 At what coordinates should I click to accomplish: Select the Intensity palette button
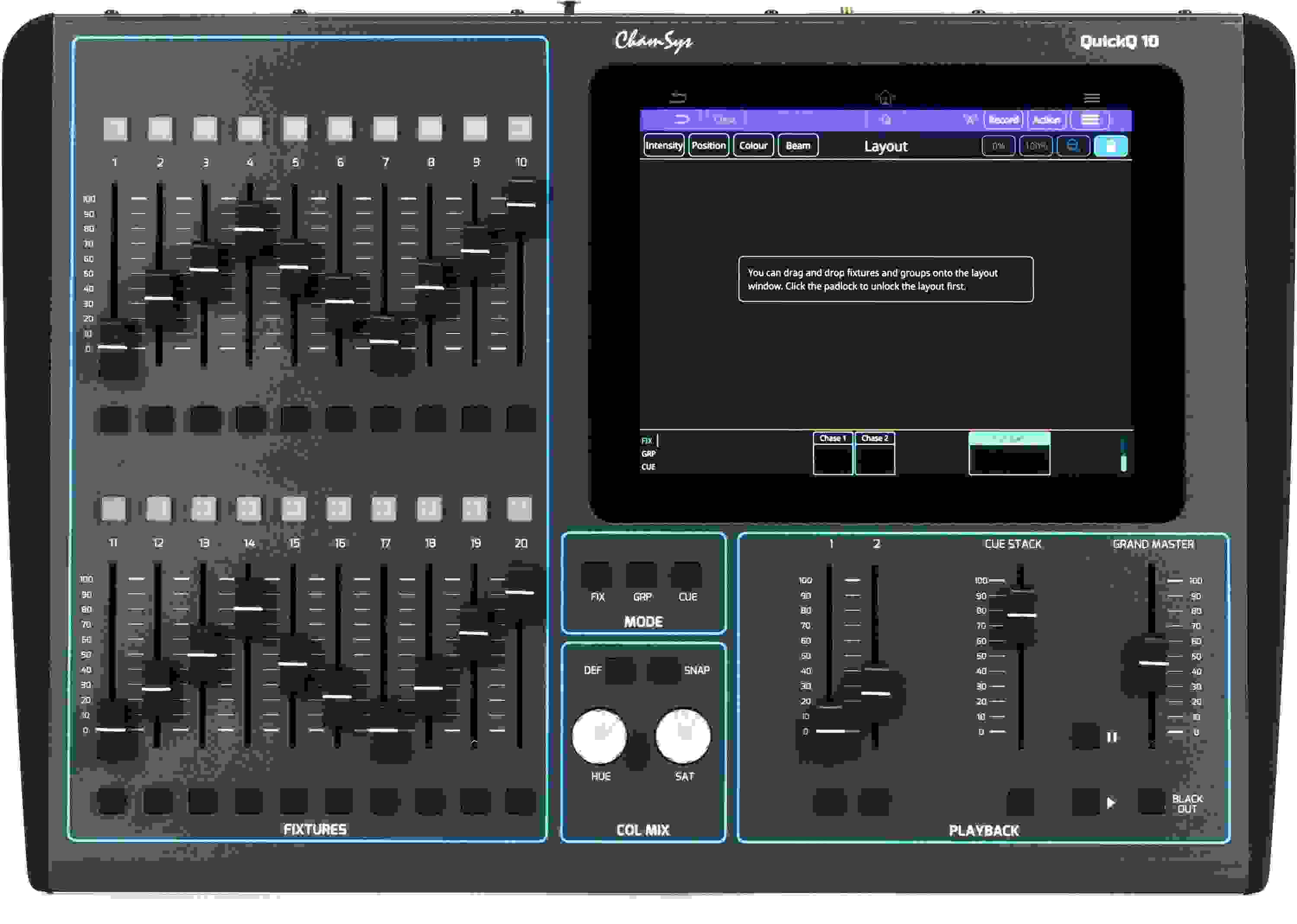tap(663, 146)
